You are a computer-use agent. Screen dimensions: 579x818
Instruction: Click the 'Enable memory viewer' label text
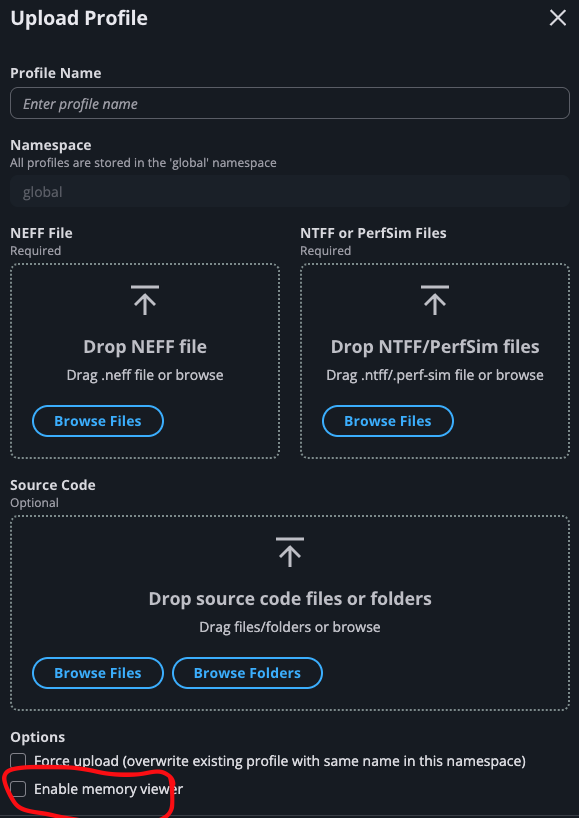[108, 789]
